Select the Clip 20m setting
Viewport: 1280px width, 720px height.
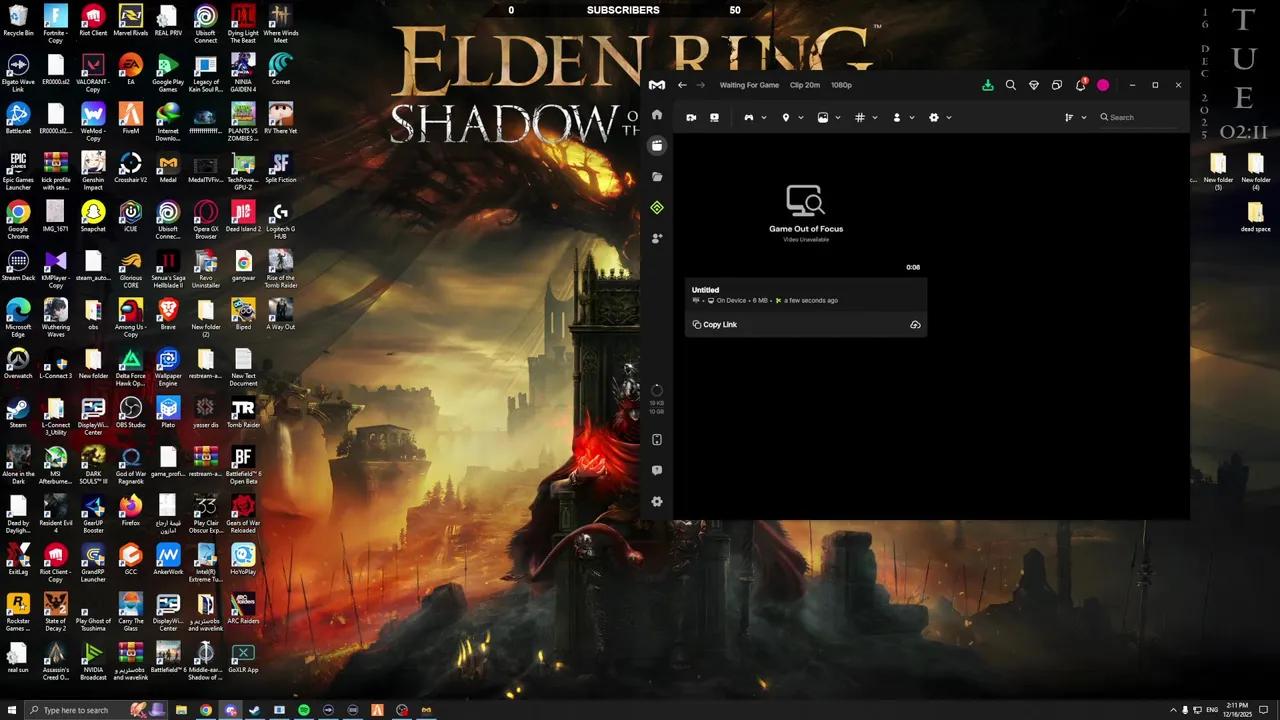(804, 85)
